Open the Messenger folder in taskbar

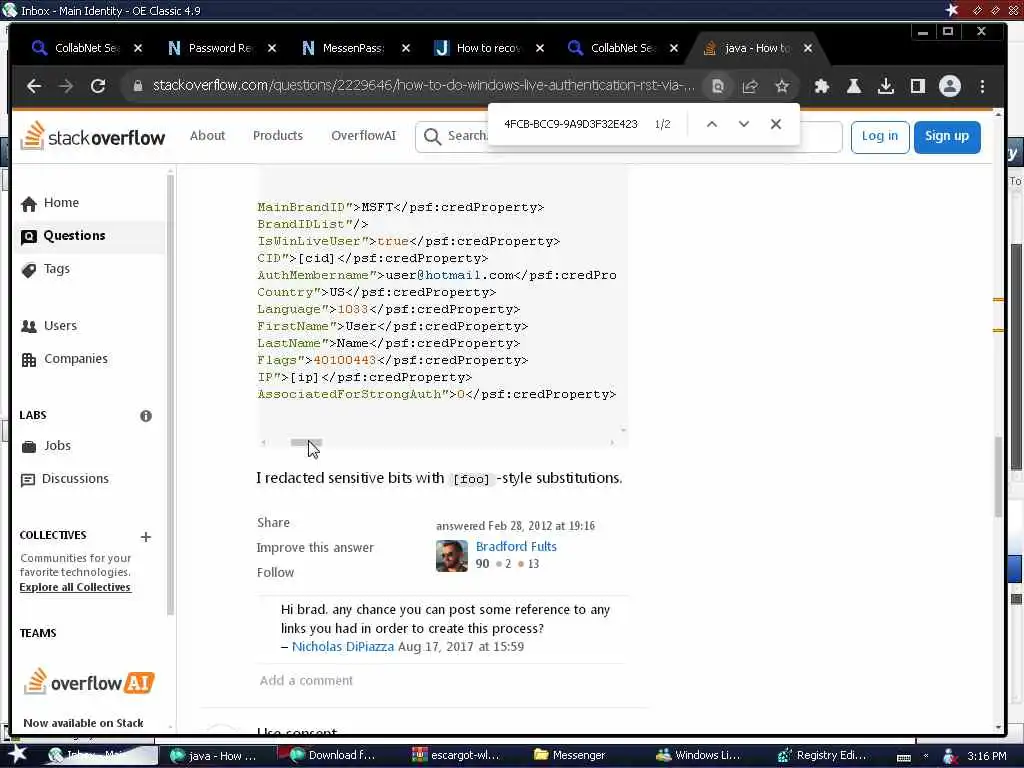(x=570, y=756)
